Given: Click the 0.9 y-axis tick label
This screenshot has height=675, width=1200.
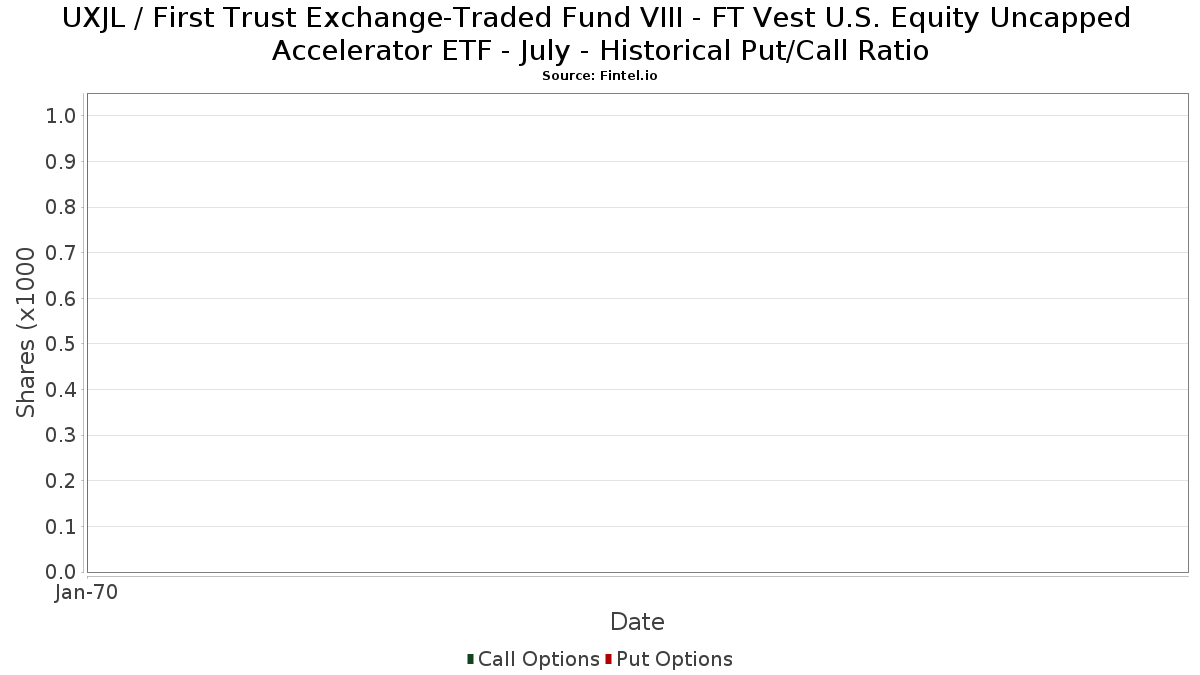Looking at the screenshot, I should (x=61, y=162).
